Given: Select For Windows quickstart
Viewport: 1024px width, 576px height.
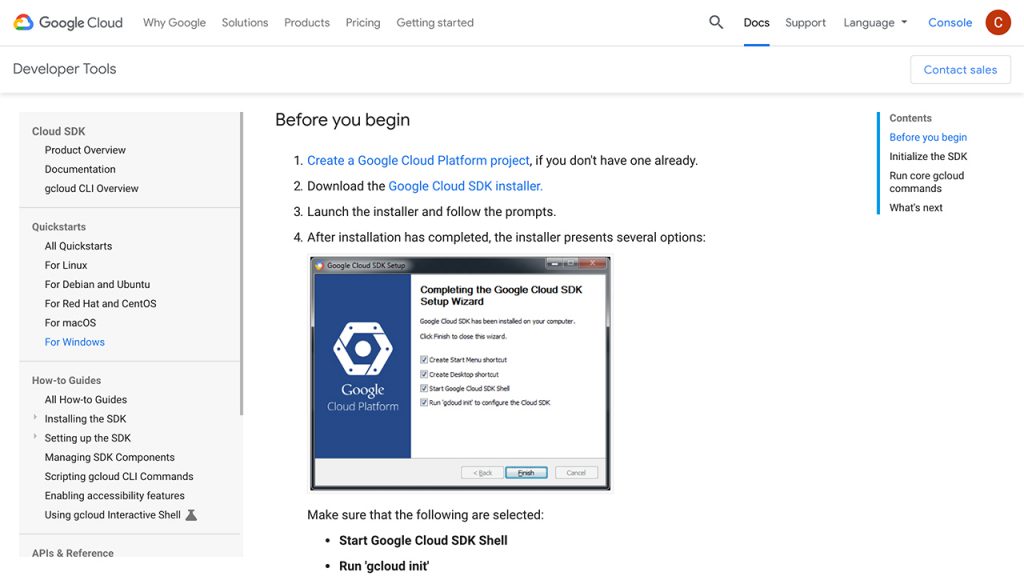Looking at the screenshot, I should point(74,342).
